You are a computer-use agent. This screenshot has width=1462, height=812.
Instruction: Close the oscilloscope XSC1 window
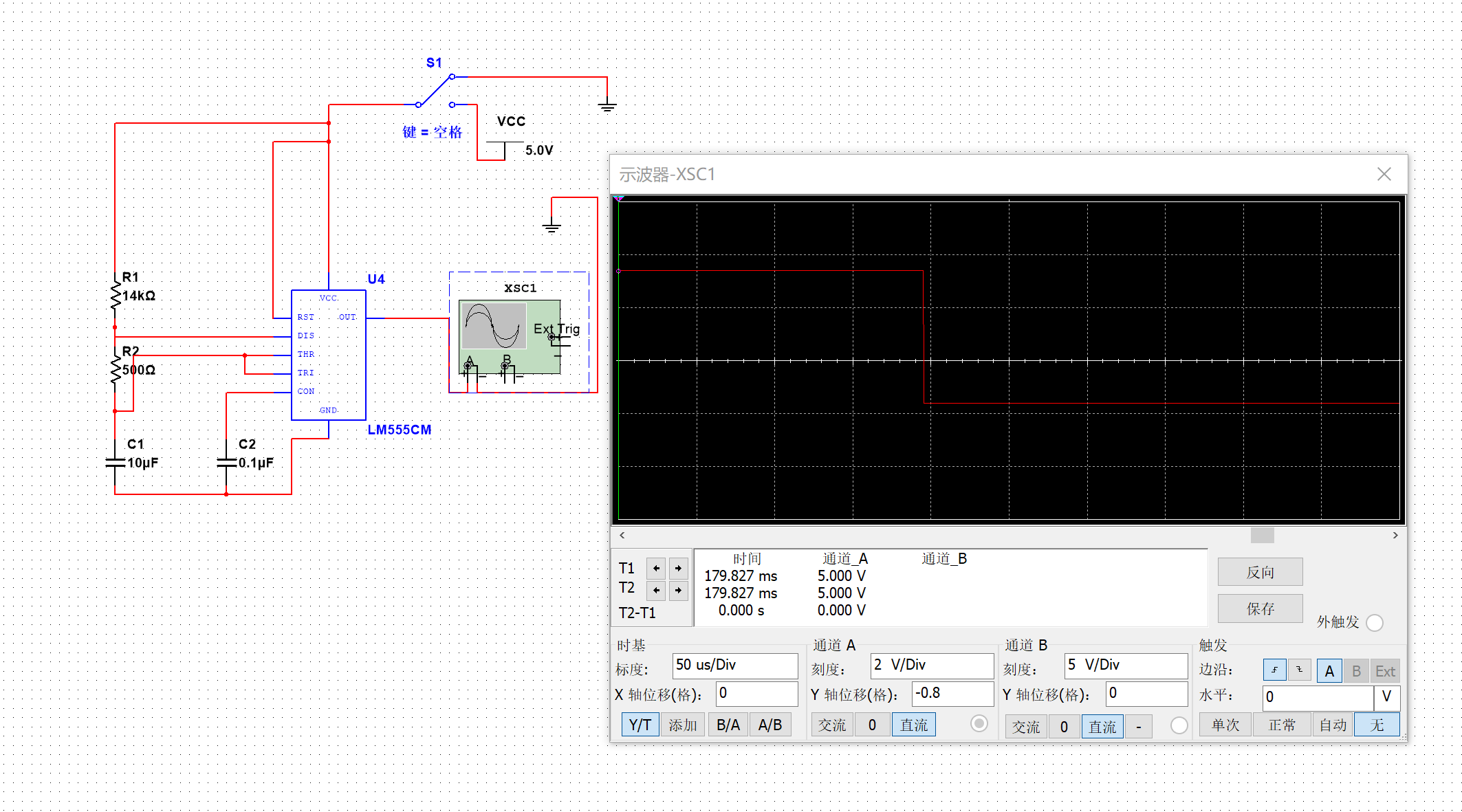coord(1384,174)
